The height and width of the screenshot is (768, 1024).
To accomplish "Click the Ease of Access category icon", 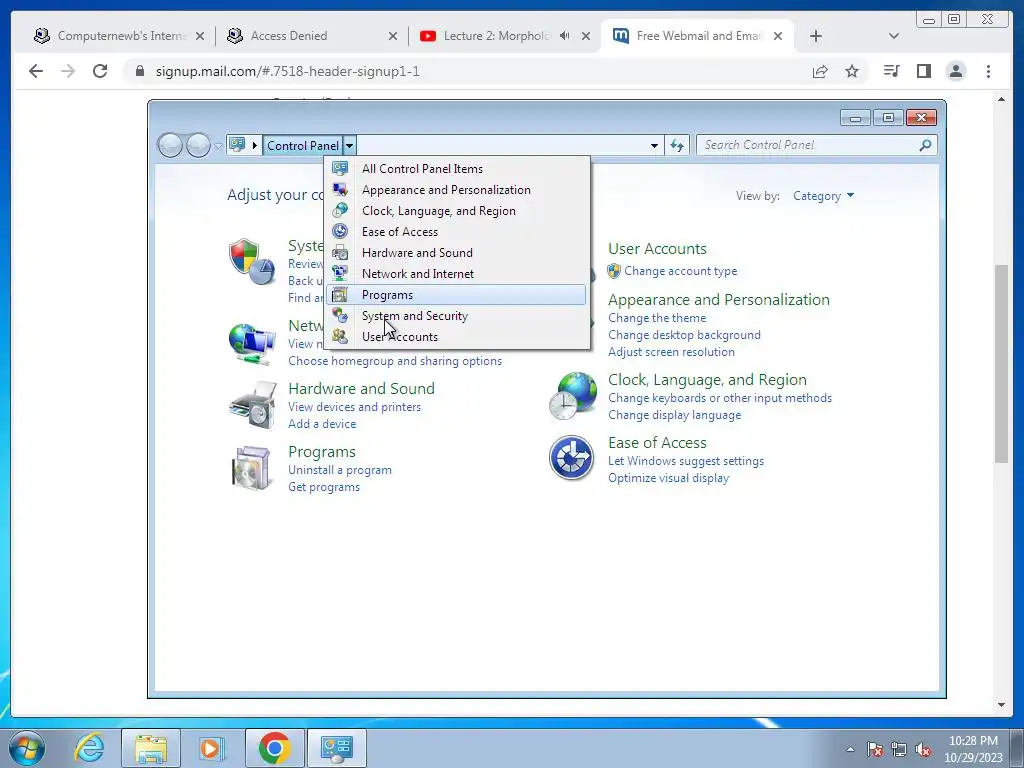I will 571,458.
